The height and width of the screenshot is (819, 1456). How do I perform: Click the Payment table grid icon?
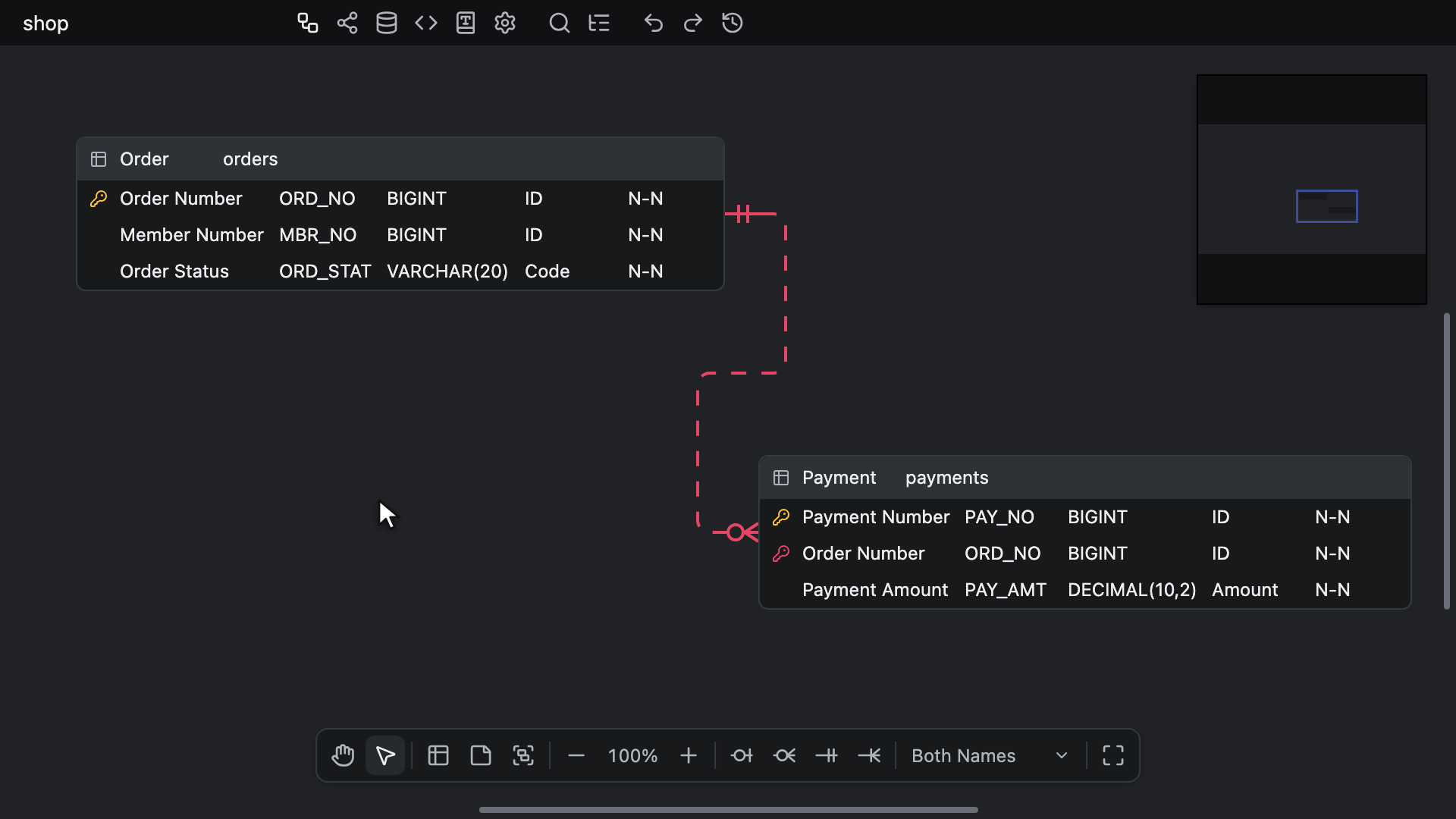pos(781,478)
